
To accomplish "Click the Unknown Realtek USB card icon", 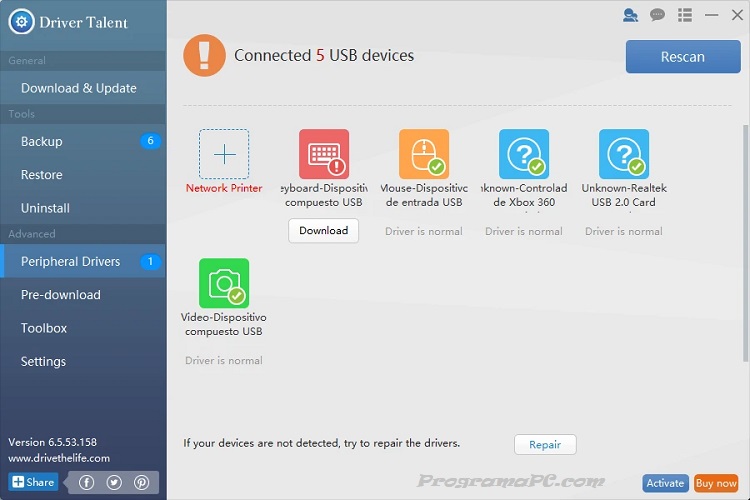I will (624, 154).
